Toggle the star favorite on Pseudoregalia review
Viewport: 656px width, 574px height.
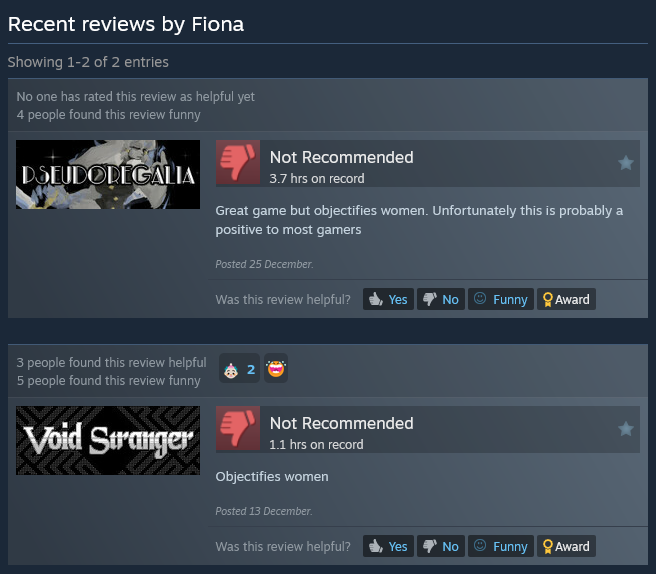(x=626, y=163)
